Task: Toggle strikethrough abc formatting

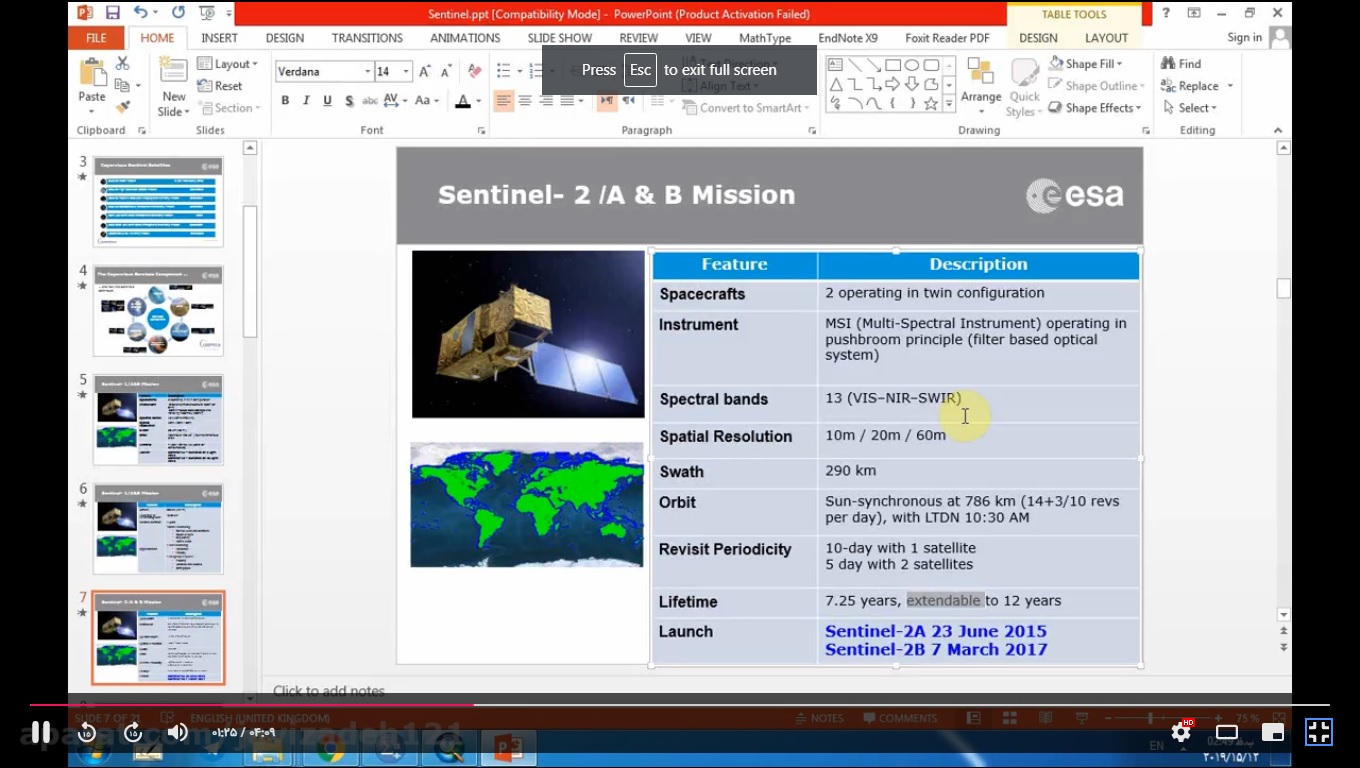Action: point(370,101)
